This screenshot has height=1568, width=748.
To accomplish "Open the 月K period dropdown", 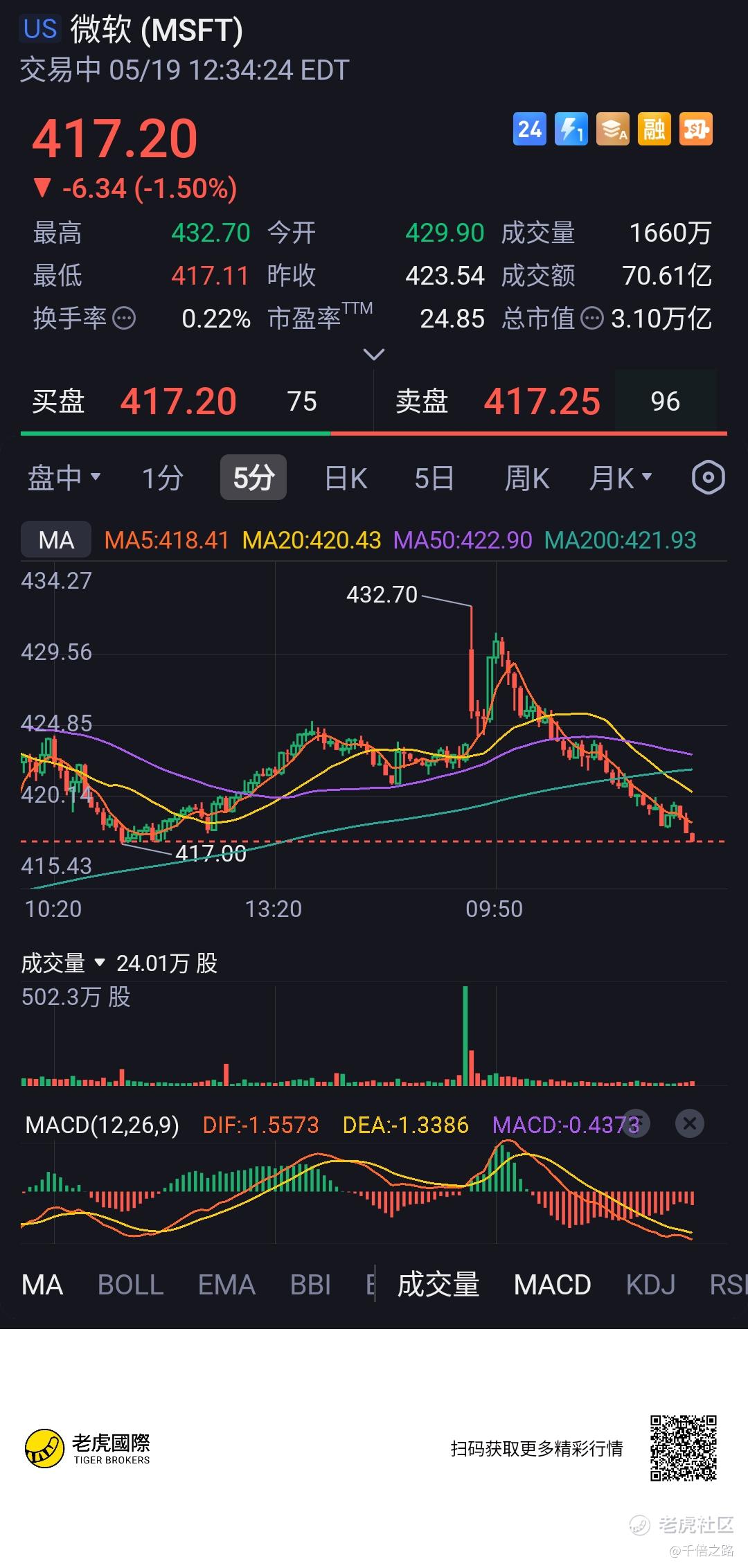I will (x=621, y=478).
